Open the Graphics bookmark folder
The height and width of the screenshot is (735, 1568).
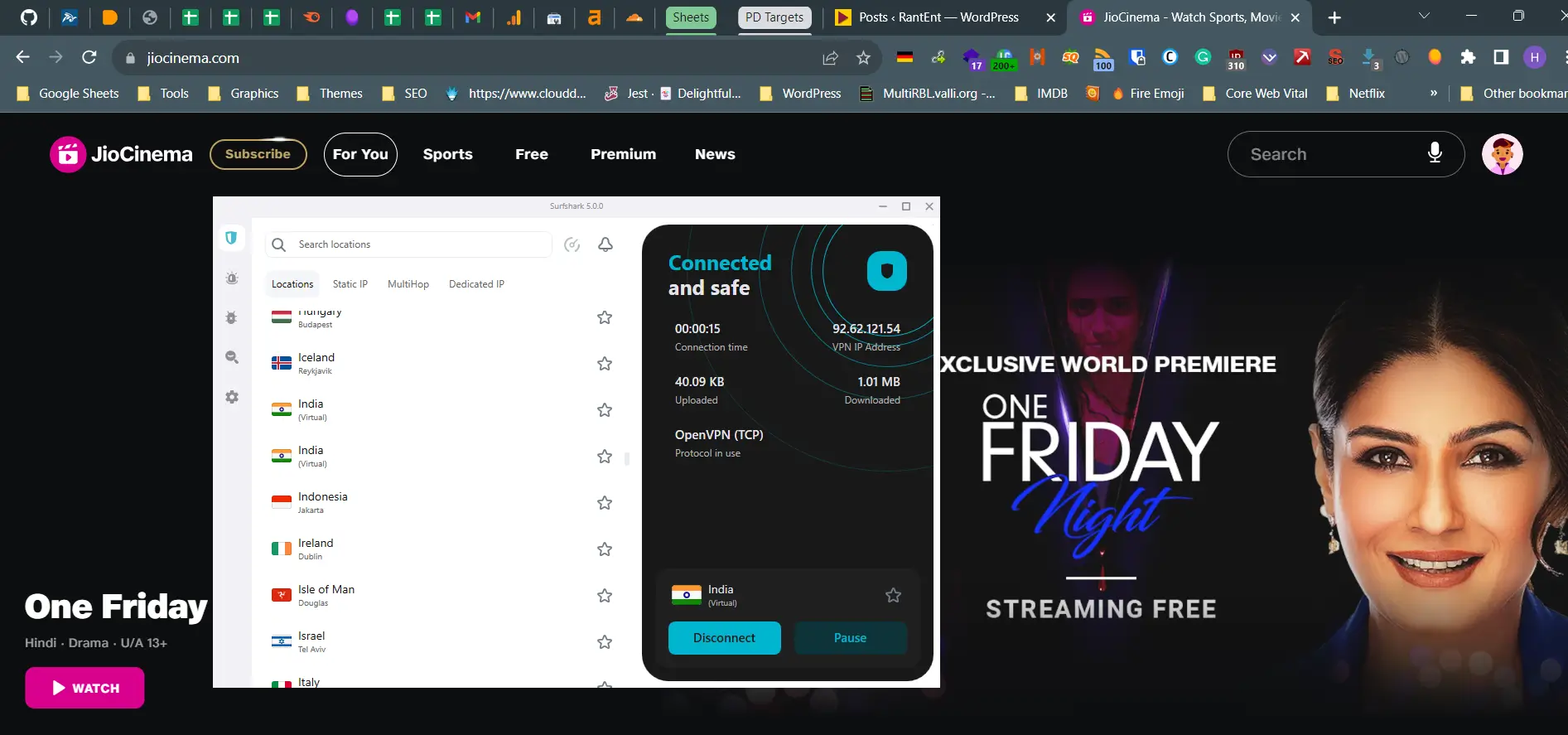pyautogui.click(x=244, y=94)
